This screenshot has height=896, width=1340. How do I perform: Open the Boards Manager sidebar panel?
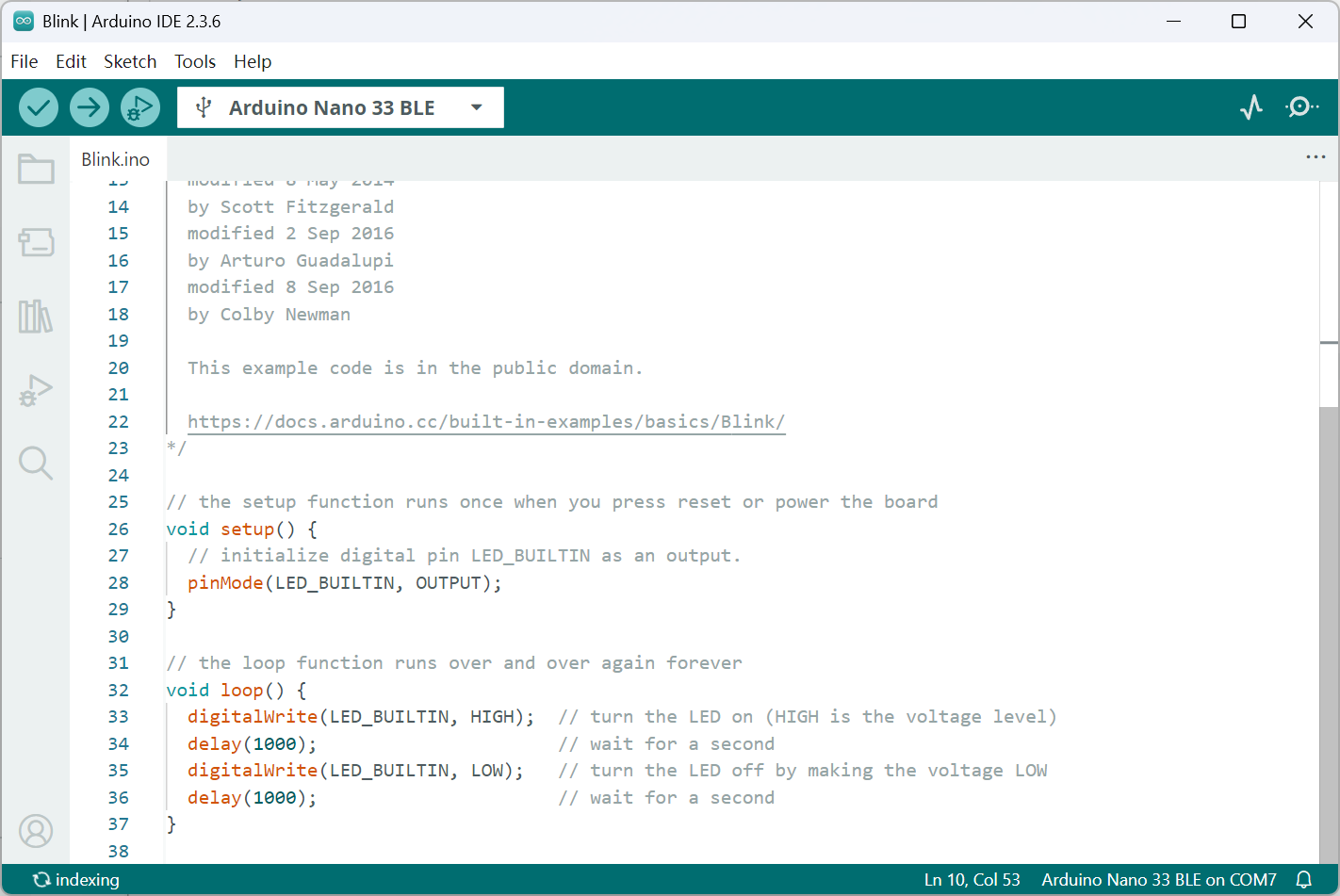36,242
